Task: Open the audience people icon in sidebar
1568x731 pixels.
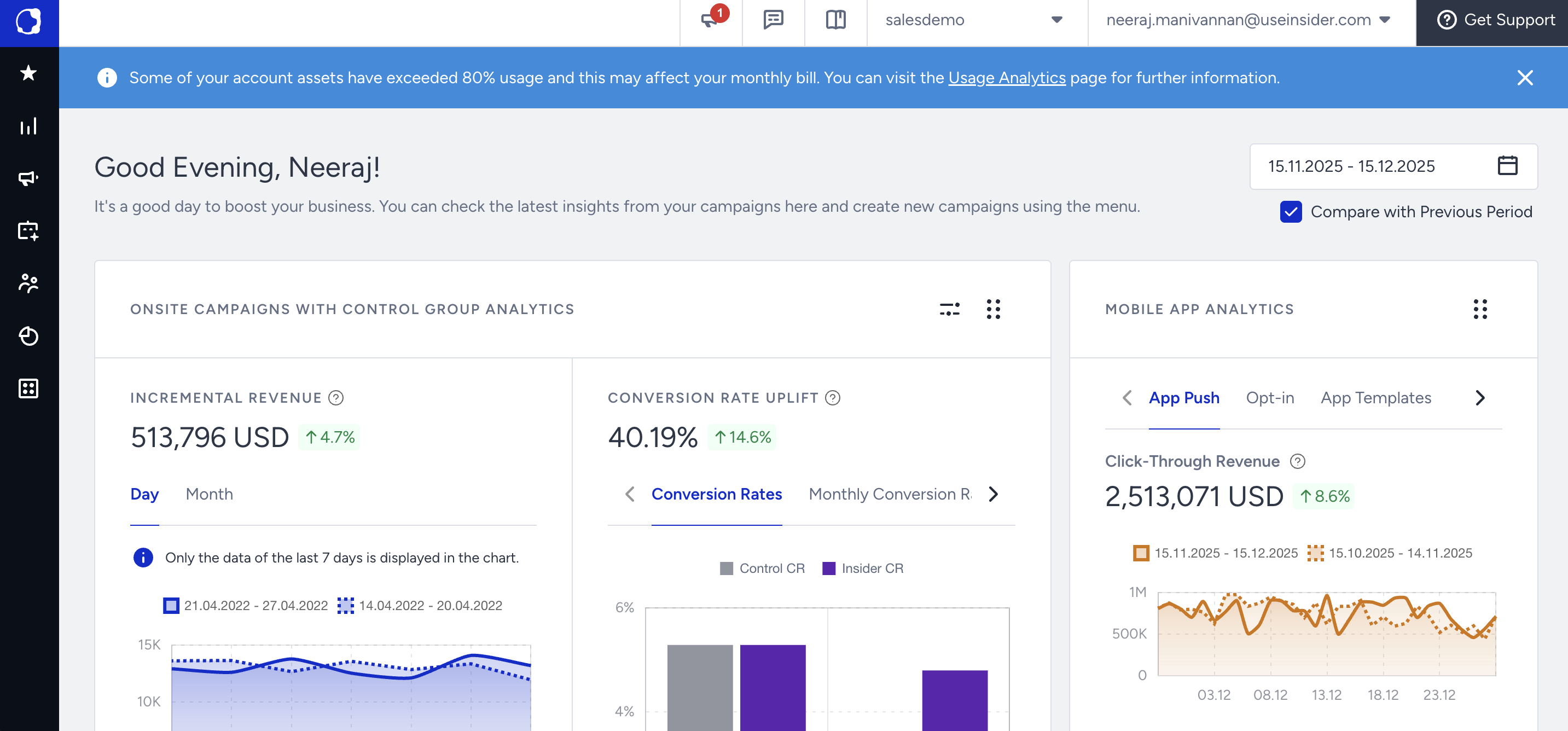Action: [28, 283]
